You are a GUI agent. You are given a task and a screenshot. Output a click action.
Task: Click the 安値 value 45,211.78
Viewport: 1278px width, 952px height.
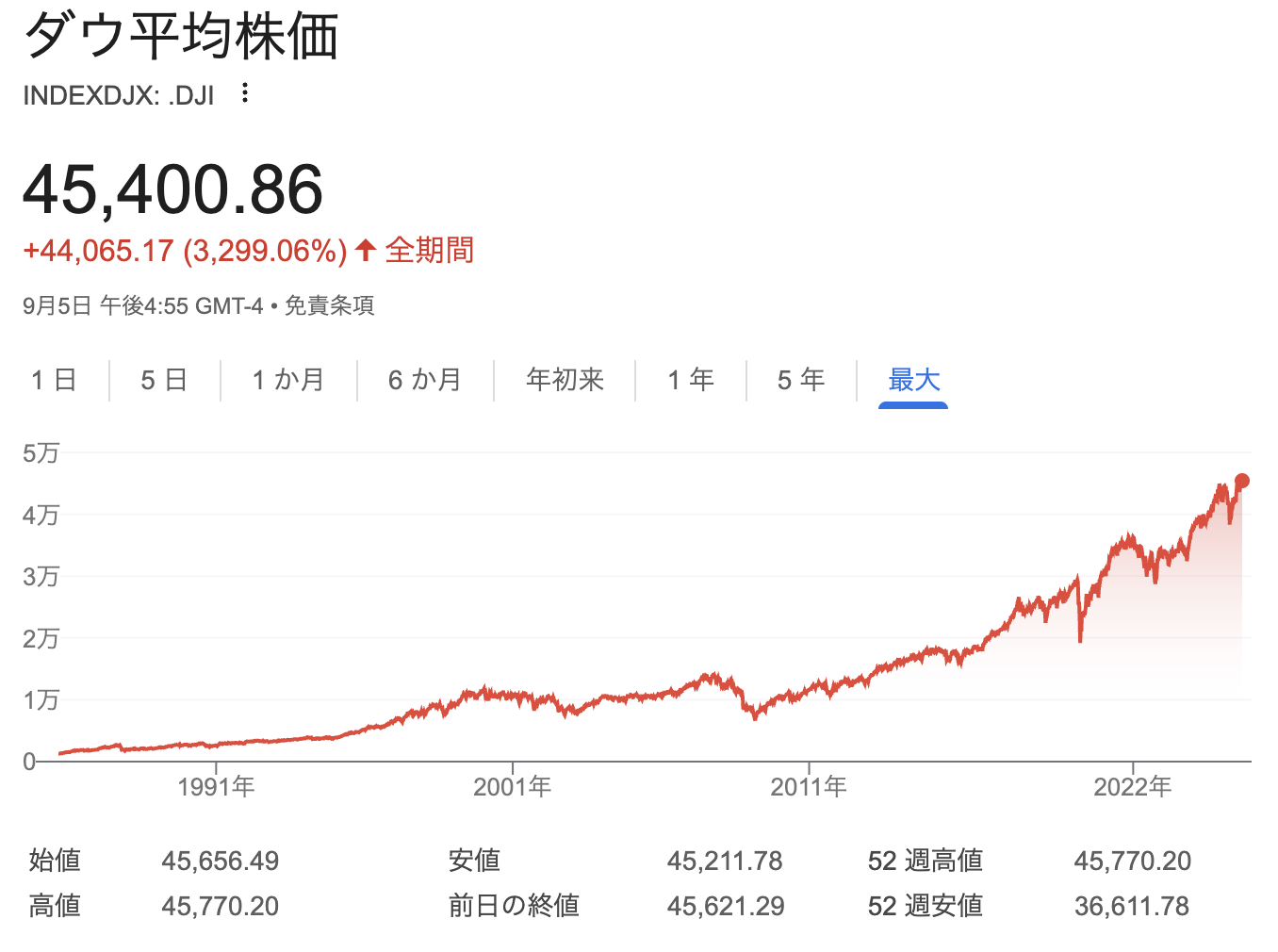click(726, 861)
